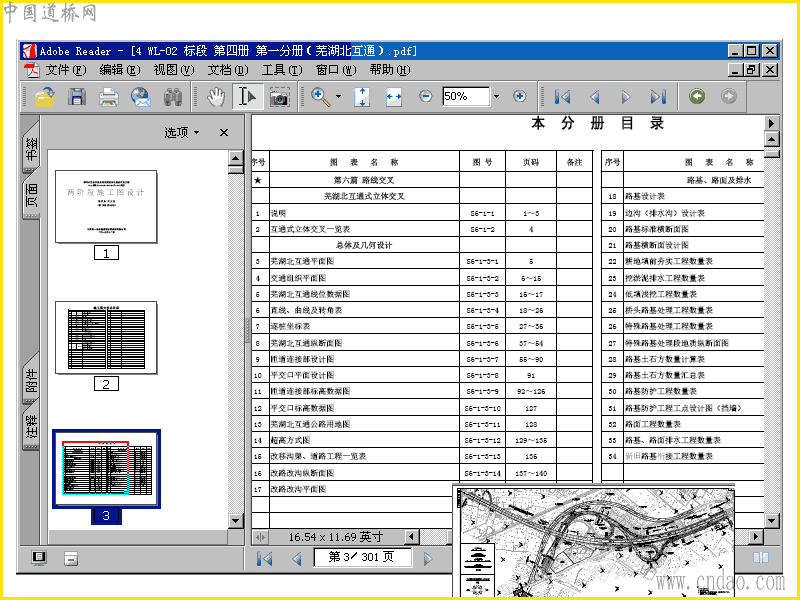Select the text Select tool
Image resolution: width=800 pixels, height=600 pixels.
pos(247,96)
